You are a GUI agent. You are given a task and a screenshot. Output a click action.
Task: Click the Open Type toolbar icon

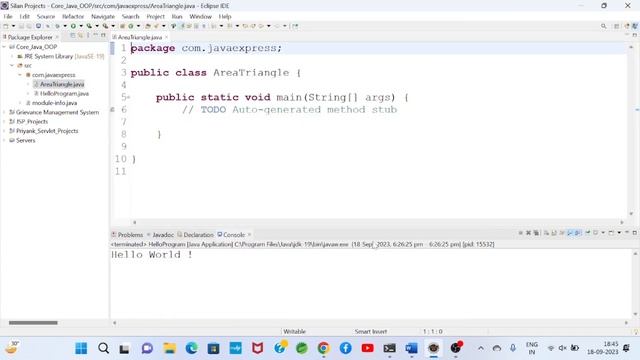click(148, 26)
